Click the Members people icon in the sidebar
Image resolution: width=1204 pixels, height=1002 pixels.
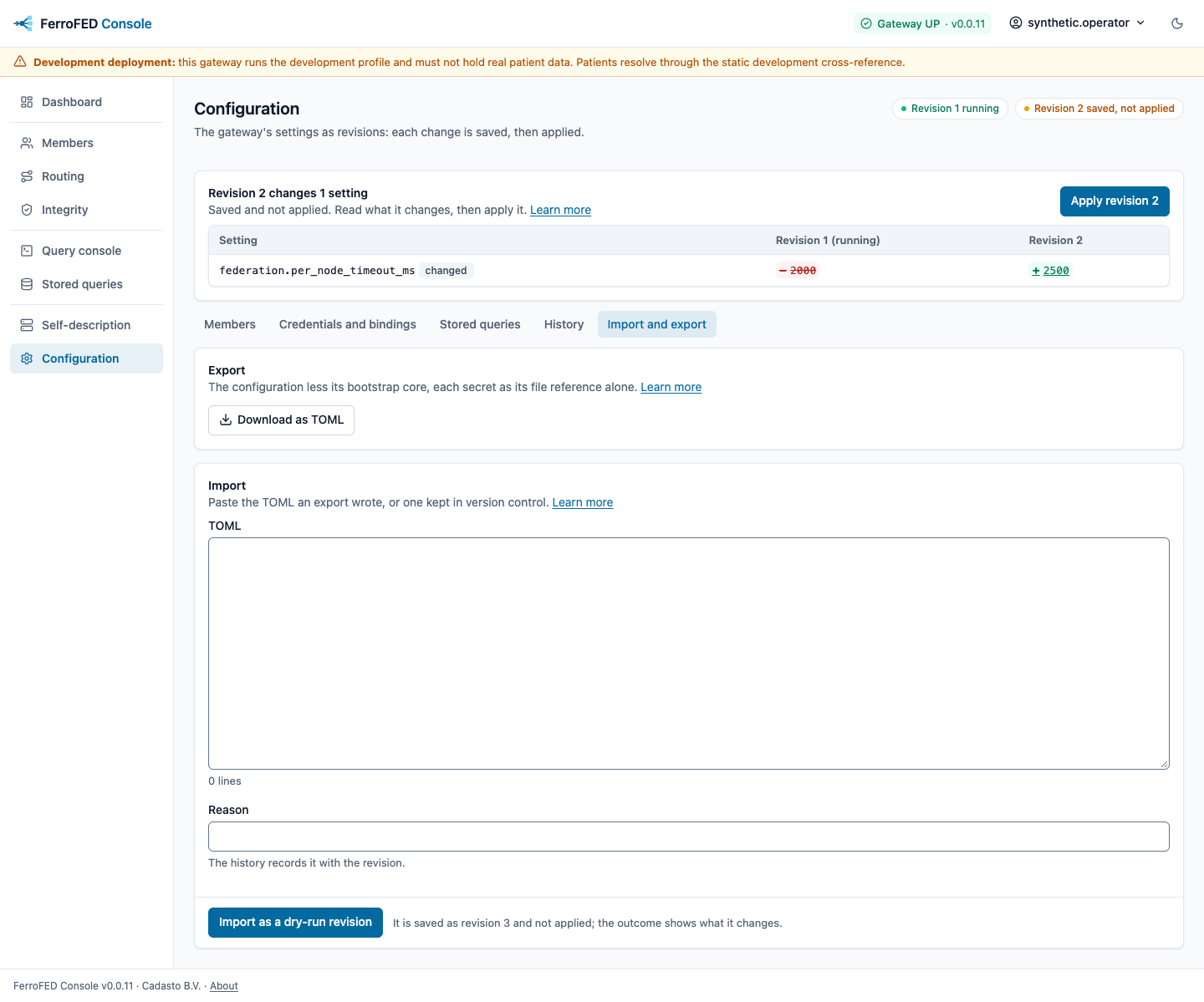[27, 143]
